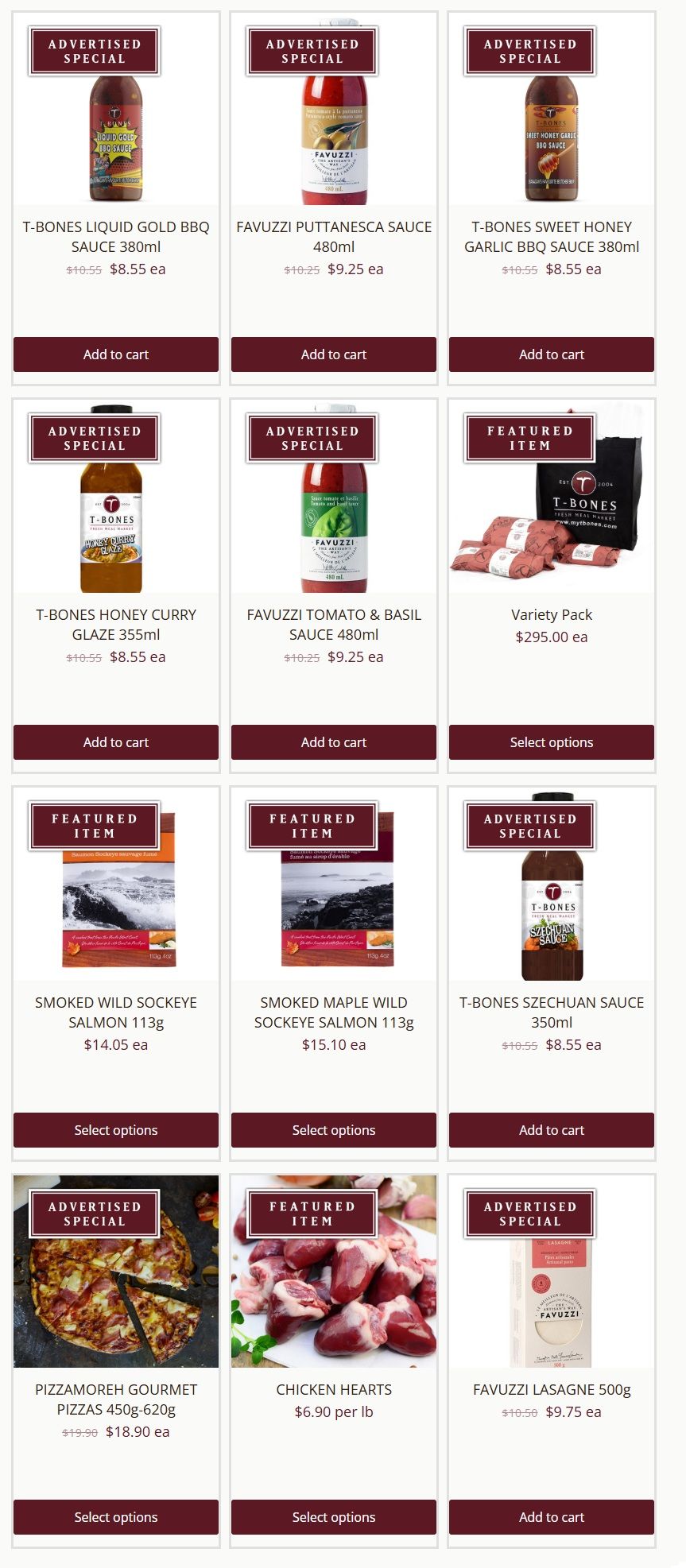Select options for Chicken Hearts
The height and width of the screenshot is (1568, 686).
(334, 1517)
